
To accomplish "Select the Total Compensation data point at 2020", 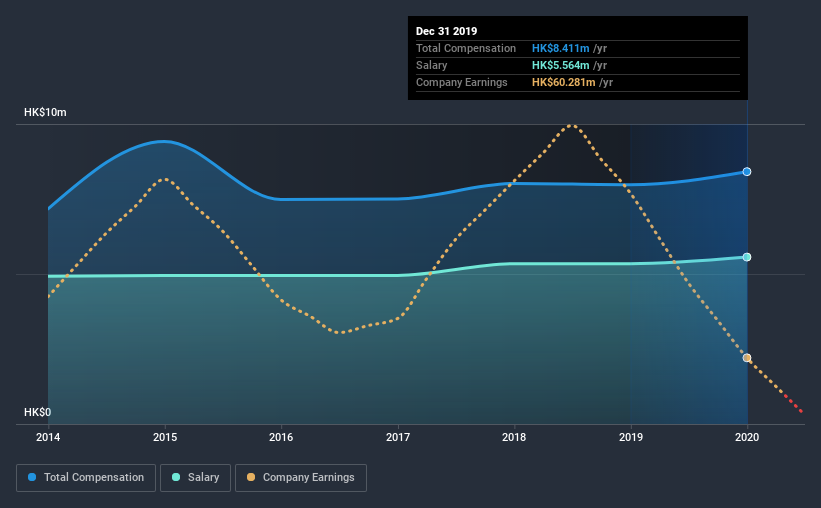I will point(747,172).
